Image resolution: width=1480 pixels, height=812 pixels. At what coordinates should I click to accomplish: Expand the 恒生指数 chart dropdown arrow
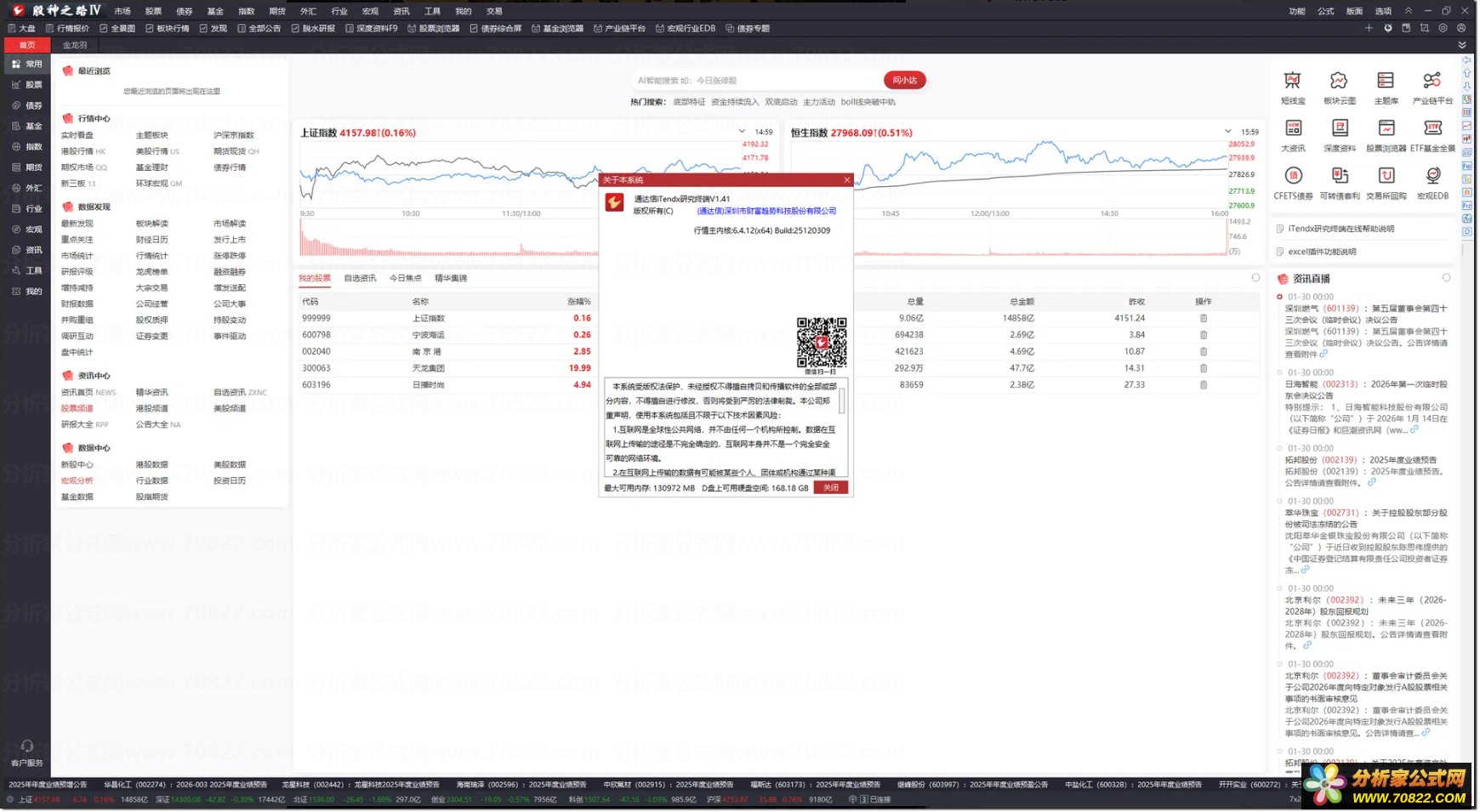pyautogui.click(x=1227, y=132)
